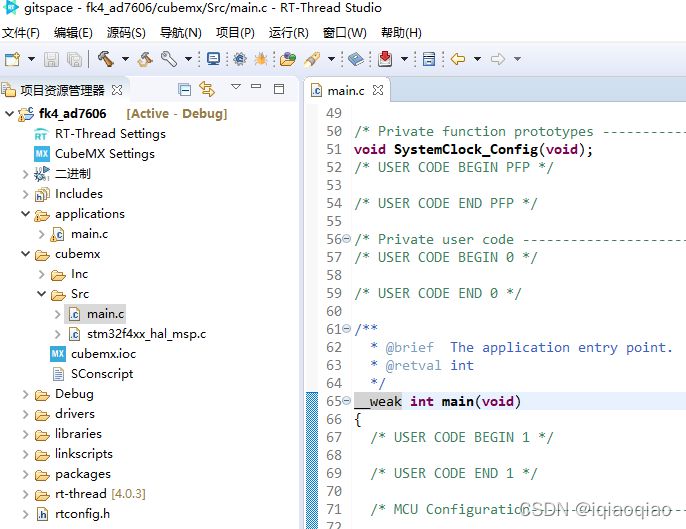Viewport: 686px width, 529px height.
Task: Select stm32f4xx_hal_msp.c in the tree
Action: click(147, 334)
